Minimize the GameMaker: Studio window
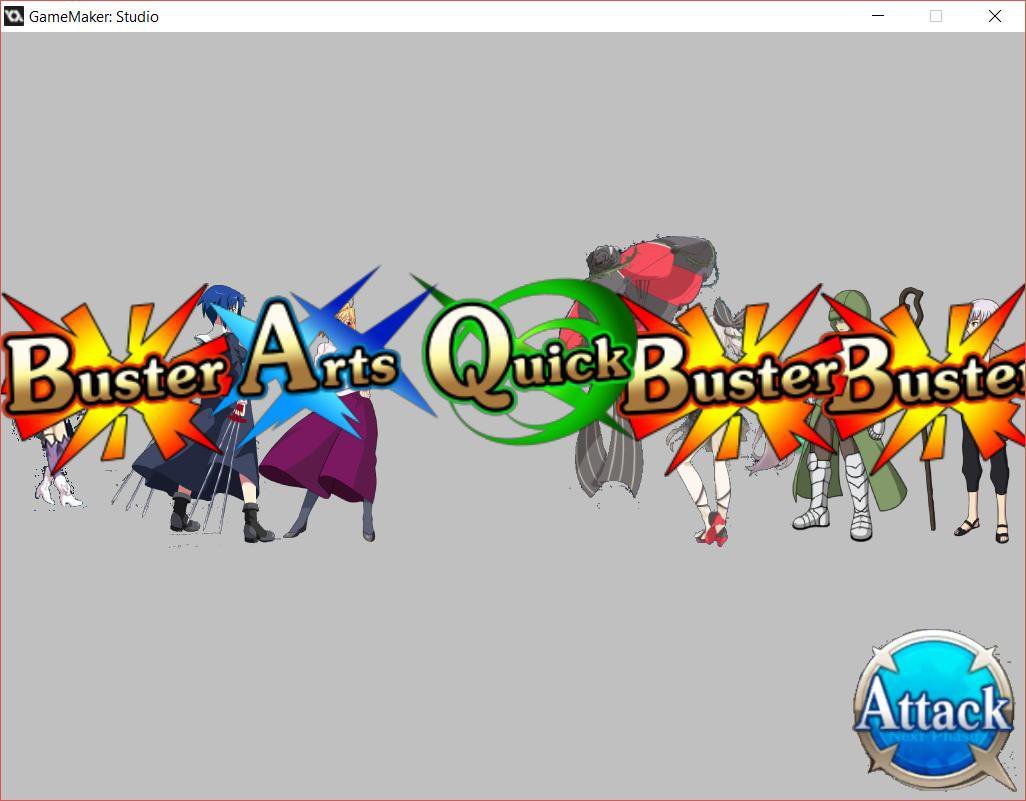 tap(878, 16)
